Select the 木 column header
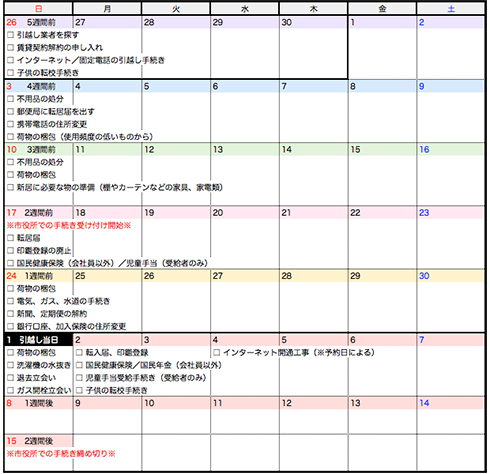Screen dimensions: 490x474 click(313, 9)
